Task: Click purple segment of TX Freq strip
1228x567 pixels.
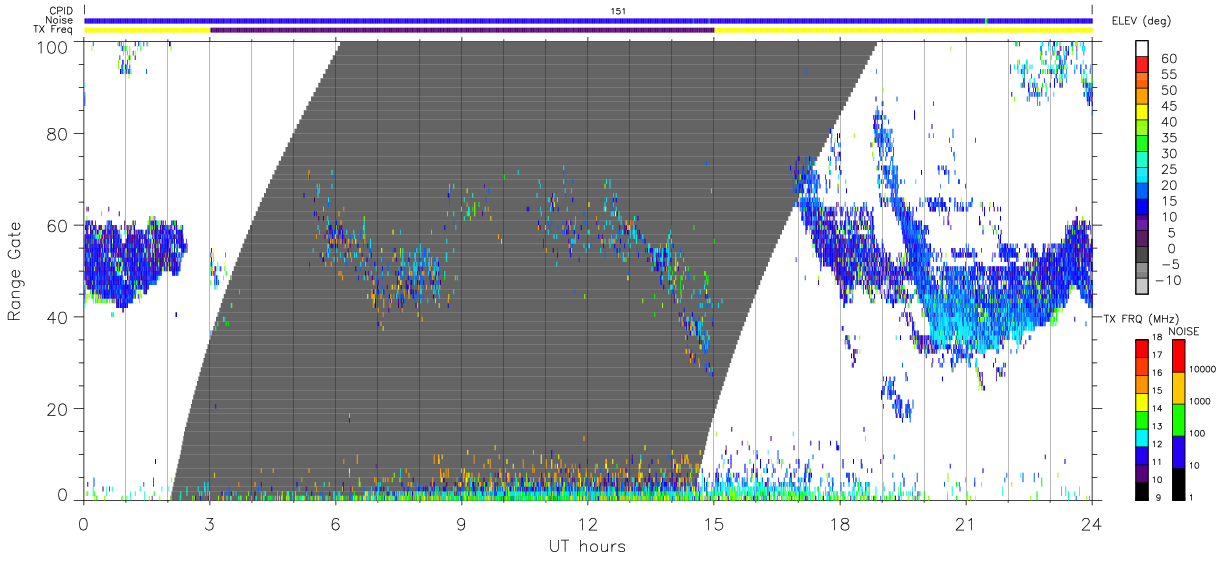Action: point(462,30)
